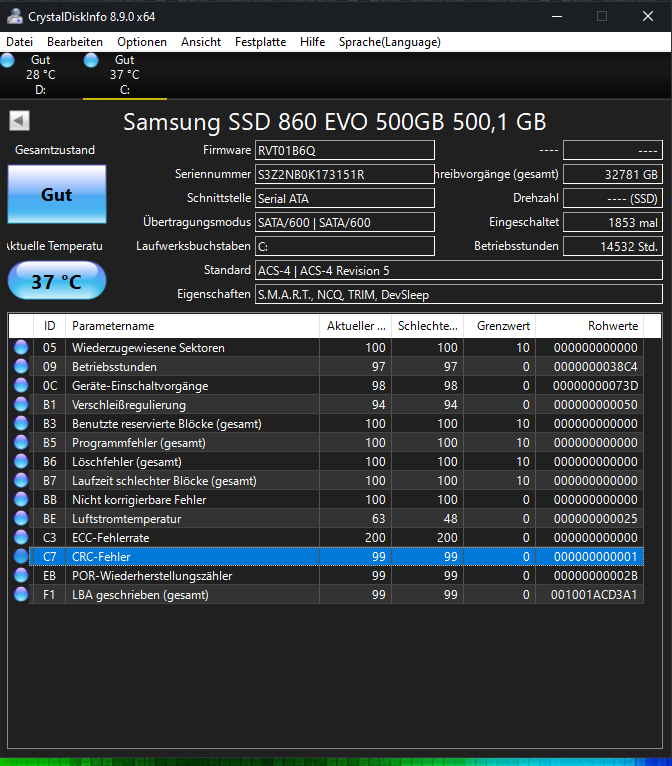Screen dimensions: 672x766
Task: Click the 37 °C temperature indicator
Action: [x=57, y=280]
